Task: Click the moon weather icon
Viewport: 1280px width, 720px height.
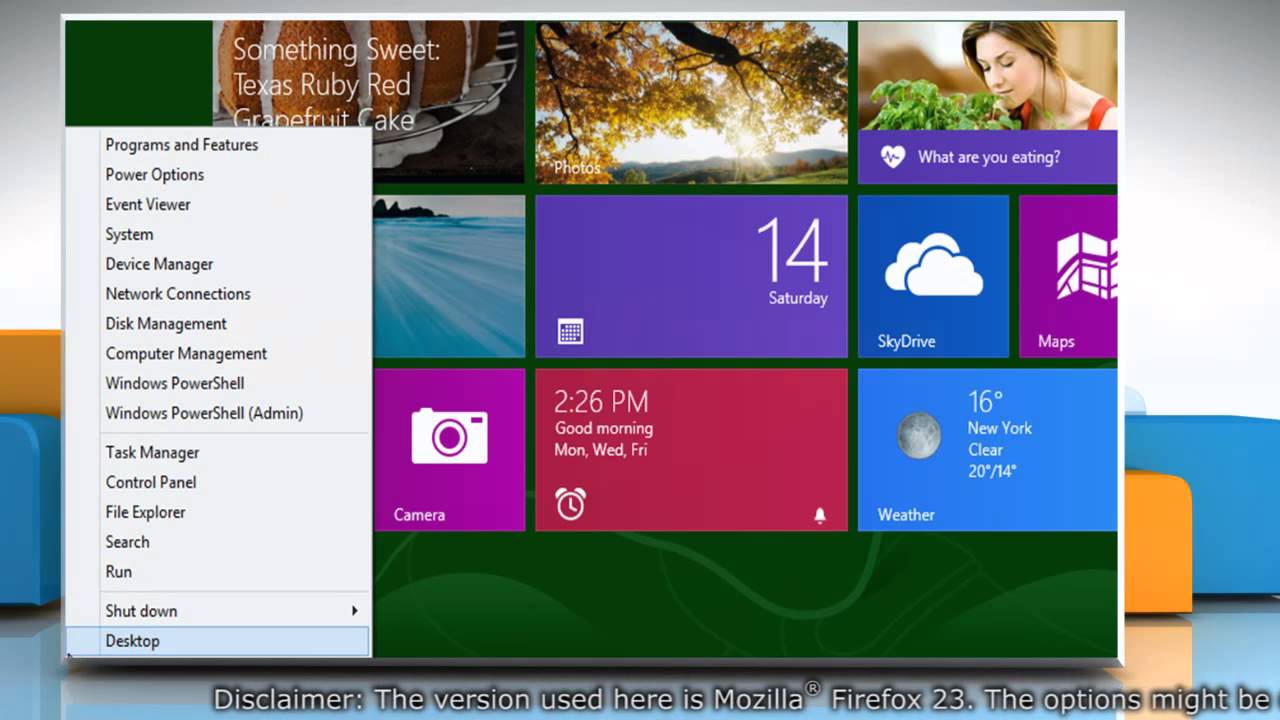Action: coord(918,435)
